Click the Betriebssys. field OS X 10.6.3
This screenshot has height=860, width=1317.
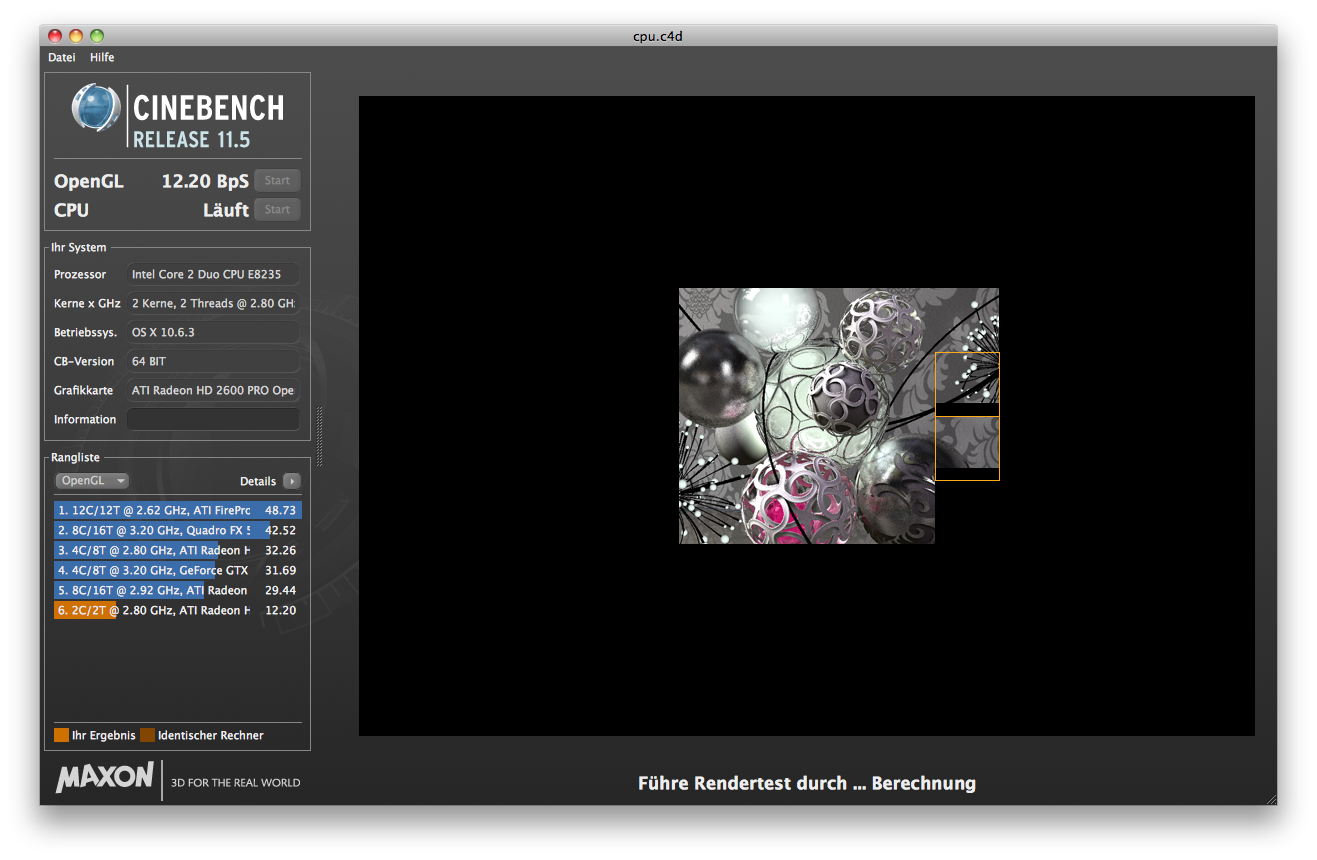pos(213,332)
